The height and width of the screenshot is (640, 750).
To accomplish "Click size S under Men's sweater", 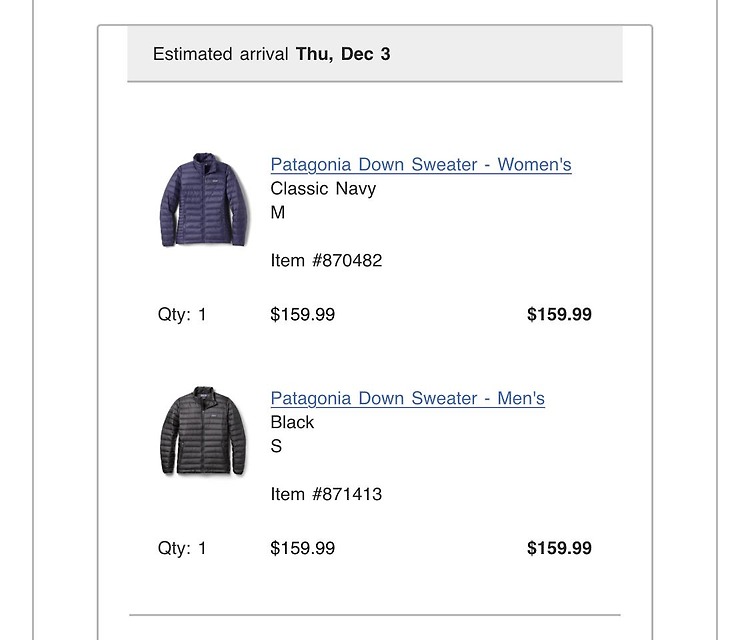I will 276,446.
